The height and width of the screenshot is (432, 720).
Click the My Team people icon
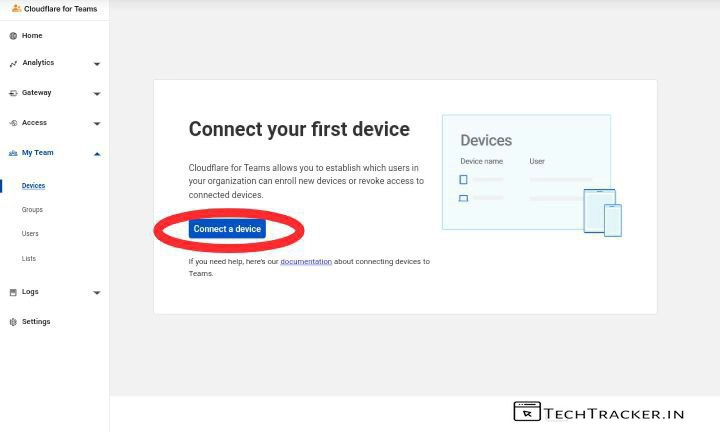(13, 153)
